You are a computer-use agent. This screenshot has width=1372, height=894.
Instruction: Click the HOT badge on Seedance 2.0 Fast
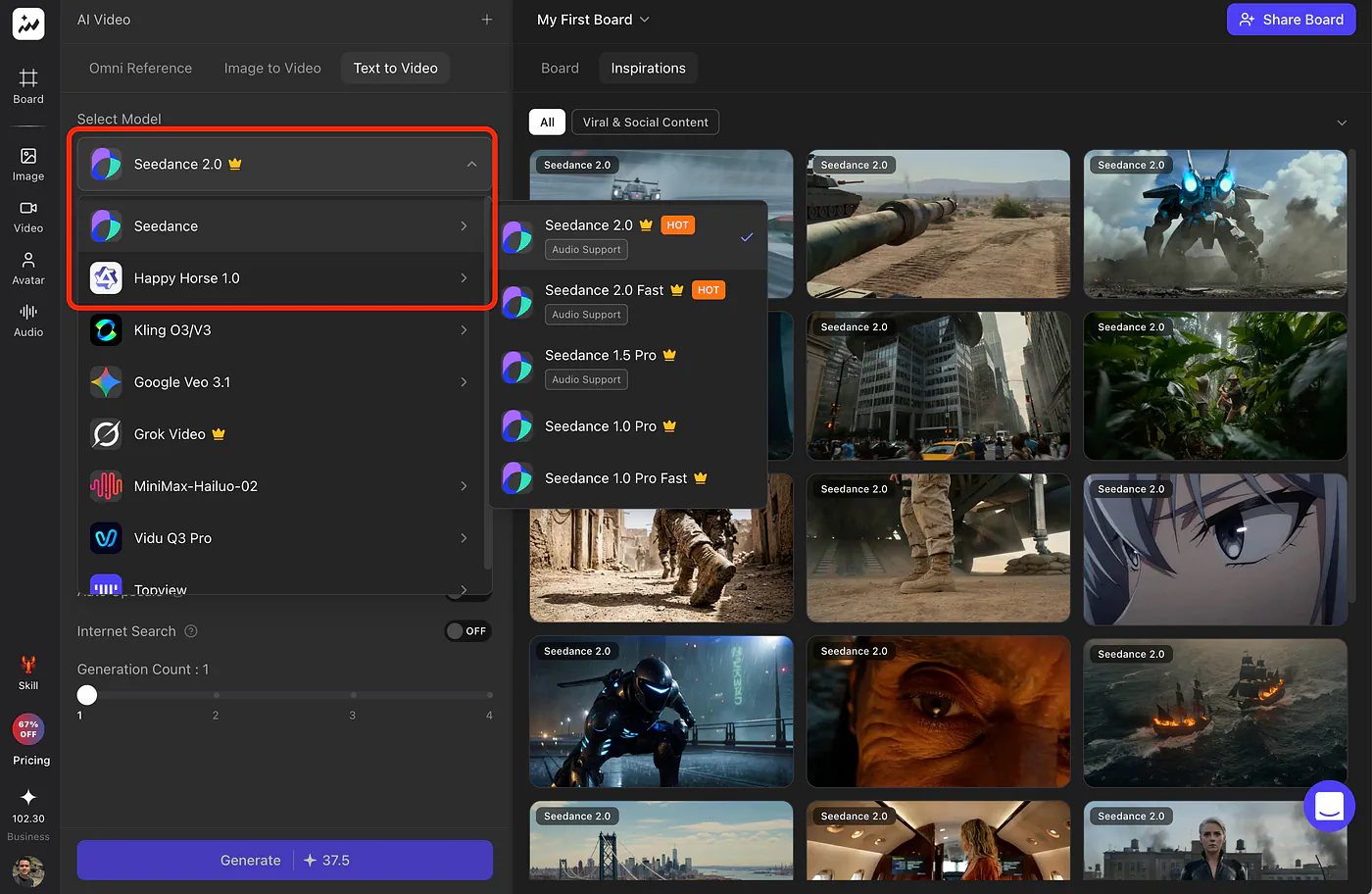(x=709, y=290)
